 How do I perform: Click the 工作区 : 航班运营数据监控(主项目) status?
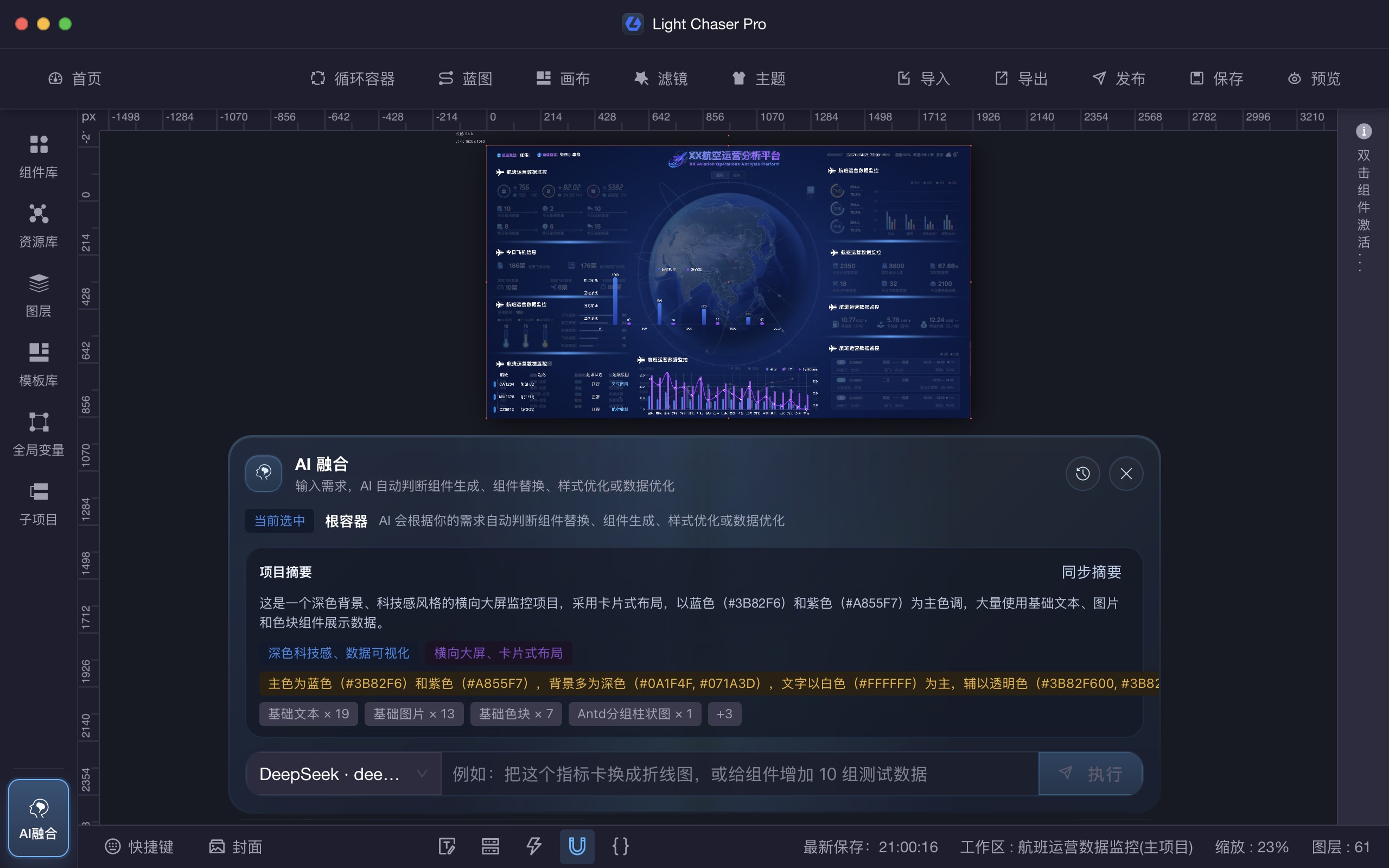(1076, 847)
